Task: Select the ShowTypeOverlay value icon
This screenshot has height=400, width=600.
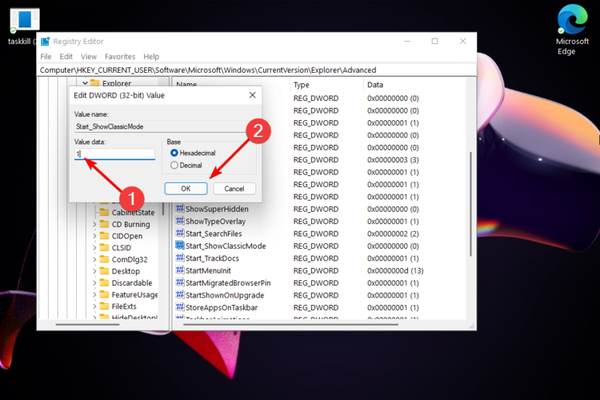Action: [180, 221]
